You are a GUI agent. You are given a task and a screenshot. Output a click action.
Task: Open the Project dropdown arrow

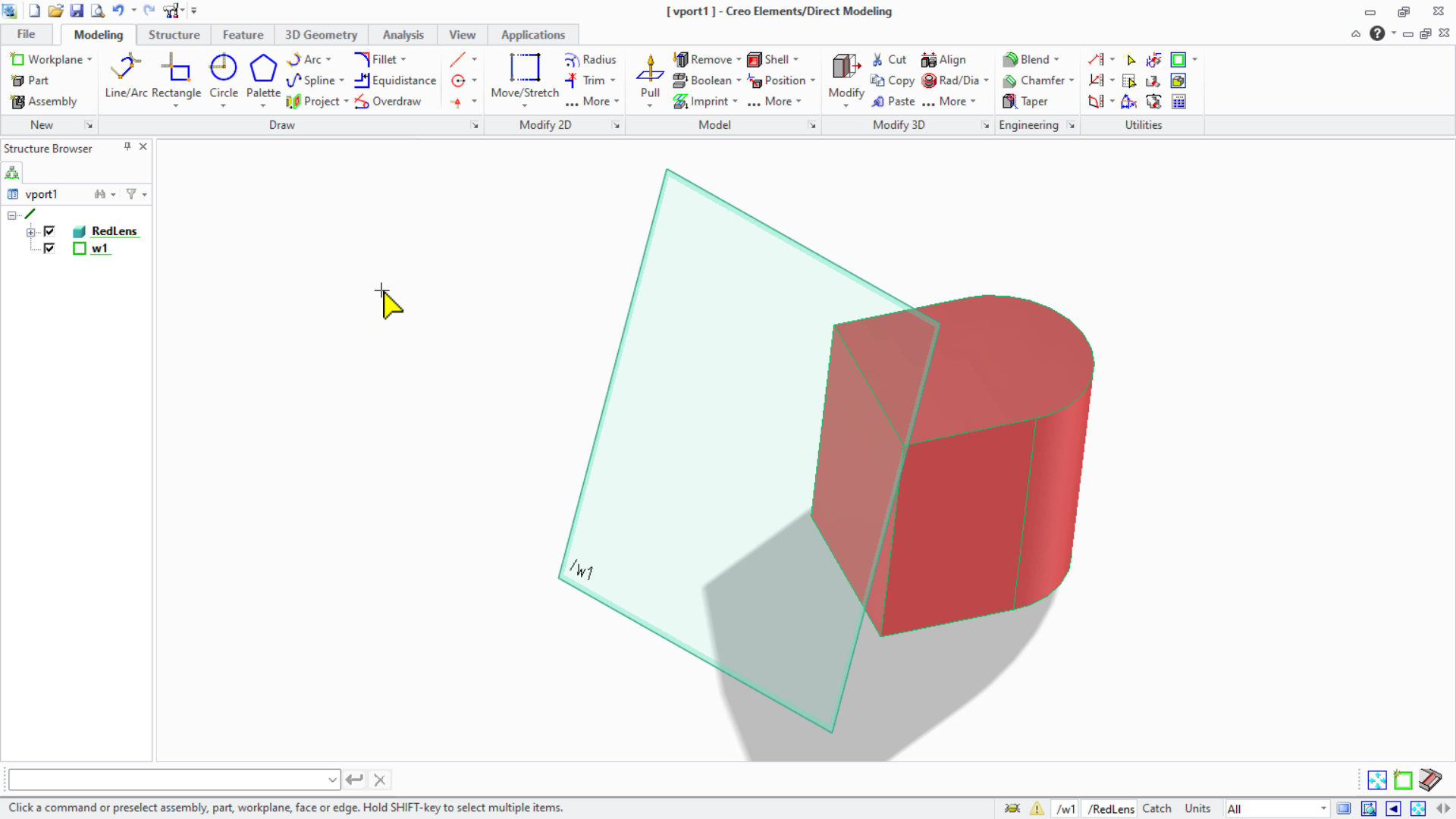[x=346, y=102]
